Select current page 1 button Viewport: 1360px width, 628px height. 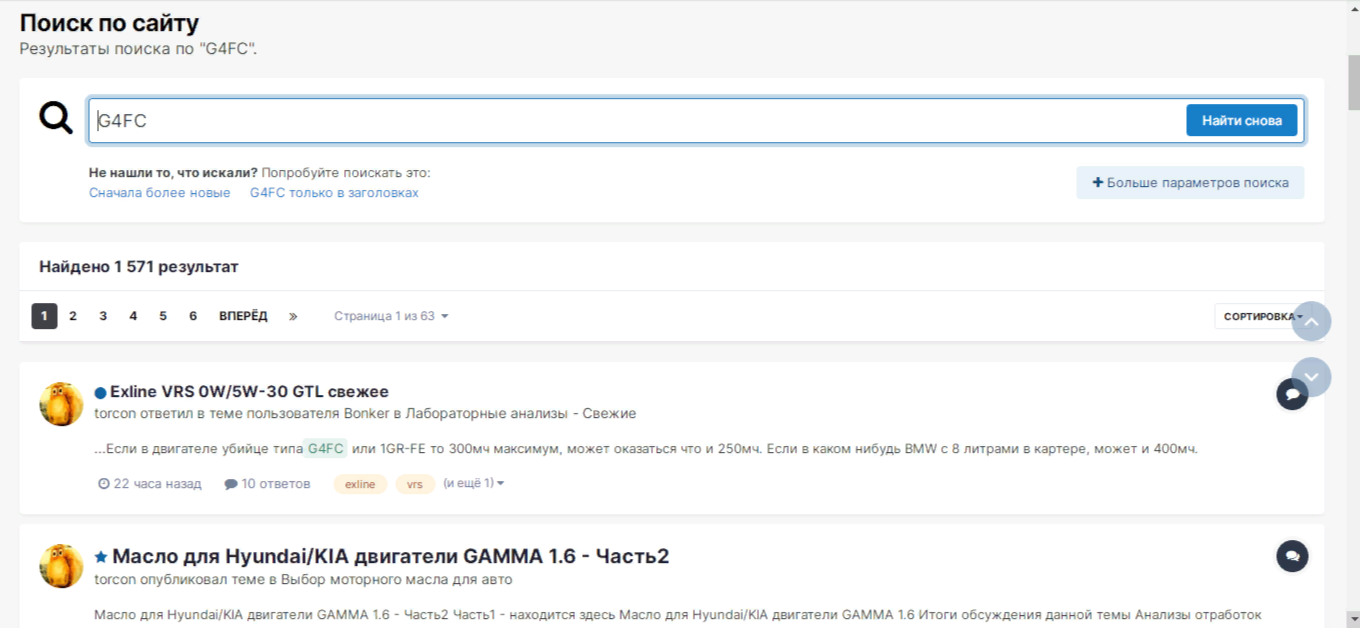[44, 316]
